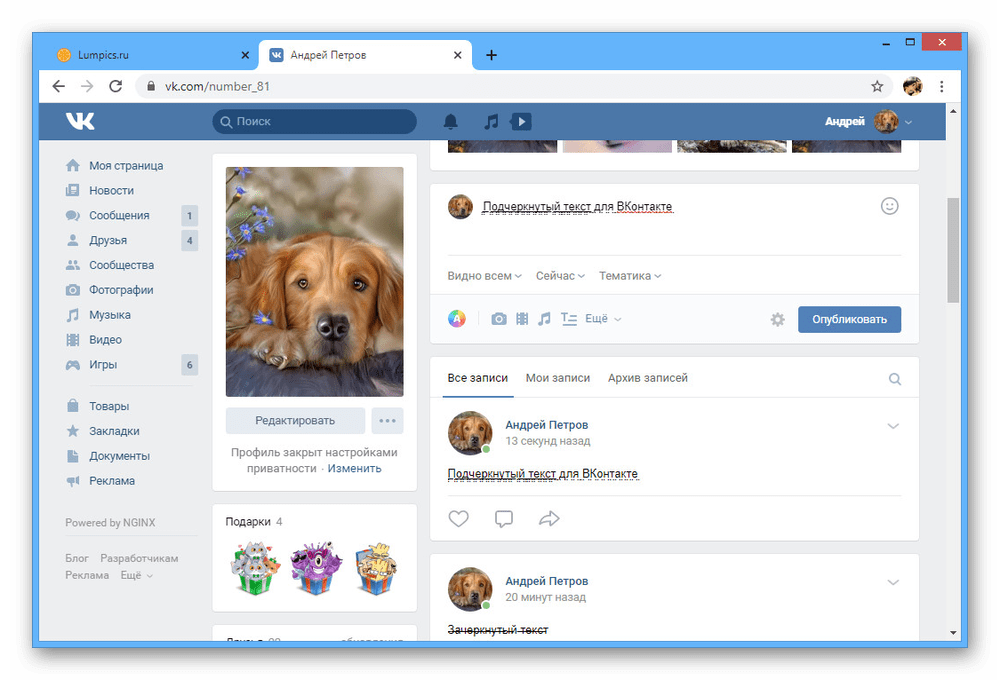Go to Моя страница

pos(126,165)
